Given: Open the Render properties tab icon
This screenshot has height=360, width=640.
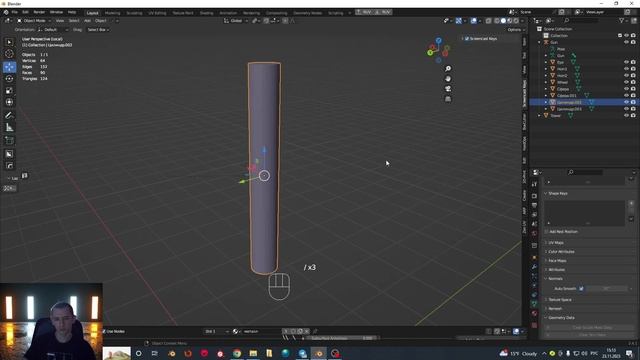Looking at the screenshot, I should pos(534,196).
